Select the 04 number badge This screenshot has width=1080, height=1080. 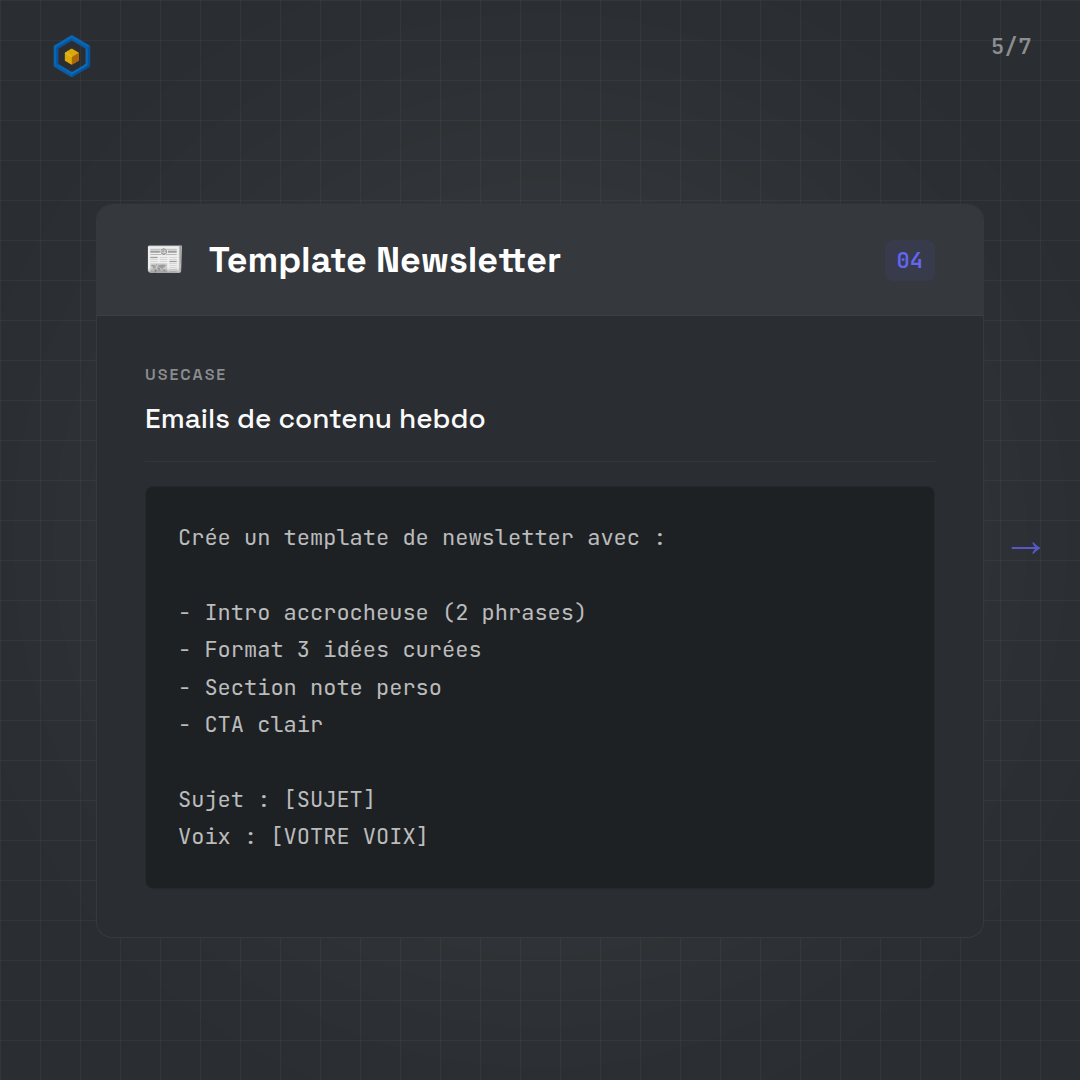point(909,261)
